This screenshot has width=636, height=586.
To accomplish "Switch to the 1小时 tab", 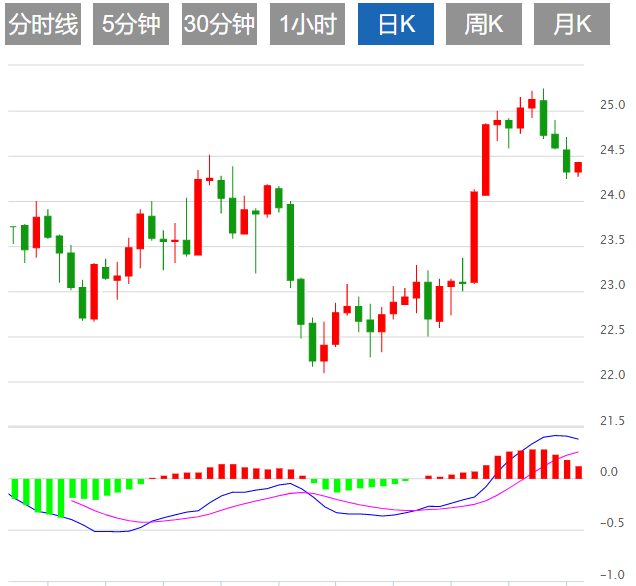I will pyautogui.click(x=307, y=25).
